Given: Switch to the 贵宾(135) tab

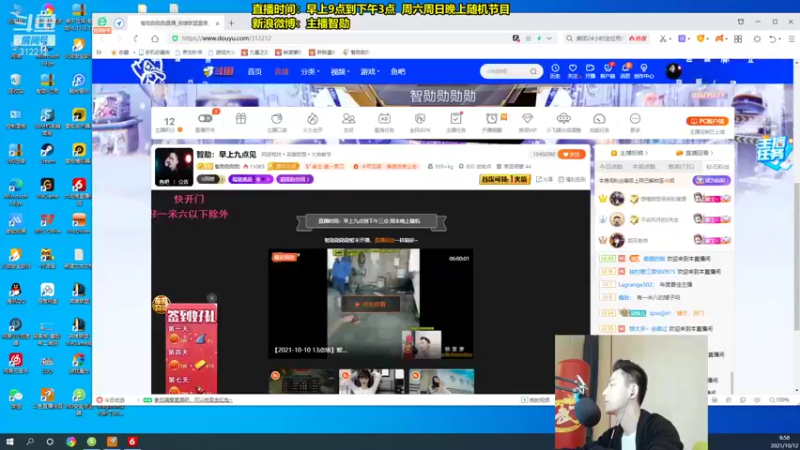Looking at the screenshot, I should tap(681, 167).
